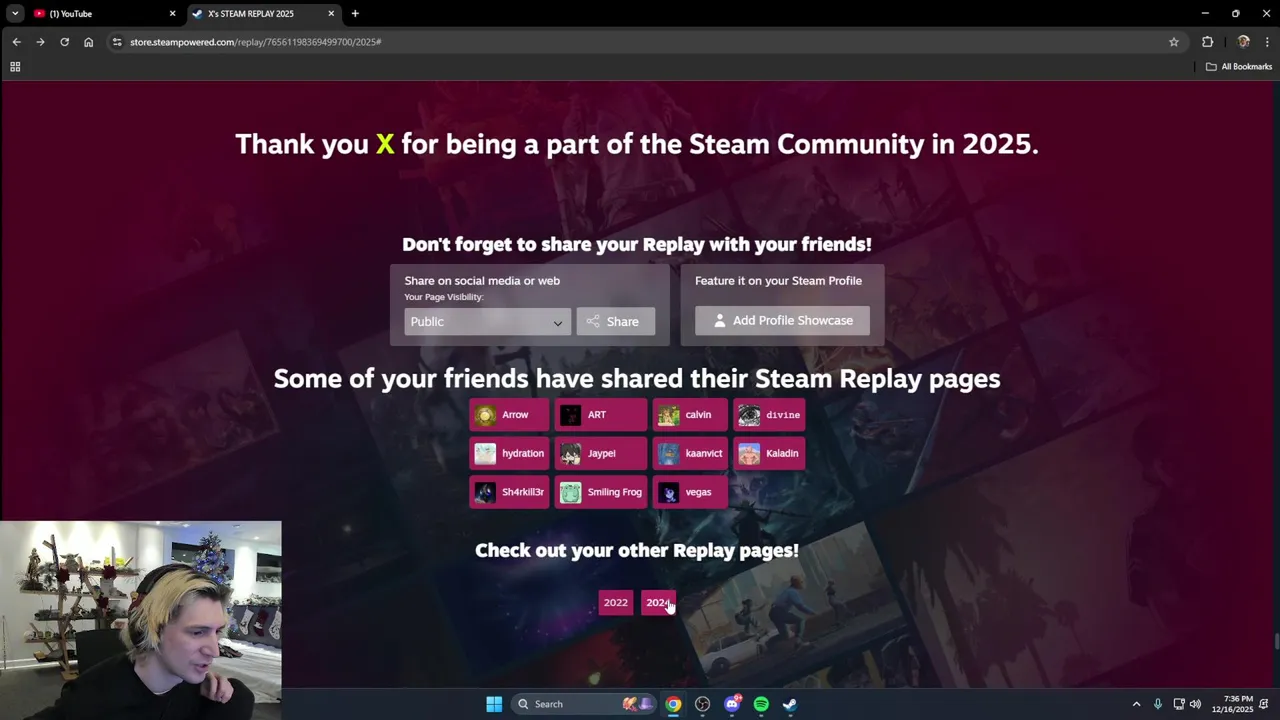The height and width of the screenshot is (720, 1280).
Task: Close the Steam Replay tab
Action: [331, 14]
